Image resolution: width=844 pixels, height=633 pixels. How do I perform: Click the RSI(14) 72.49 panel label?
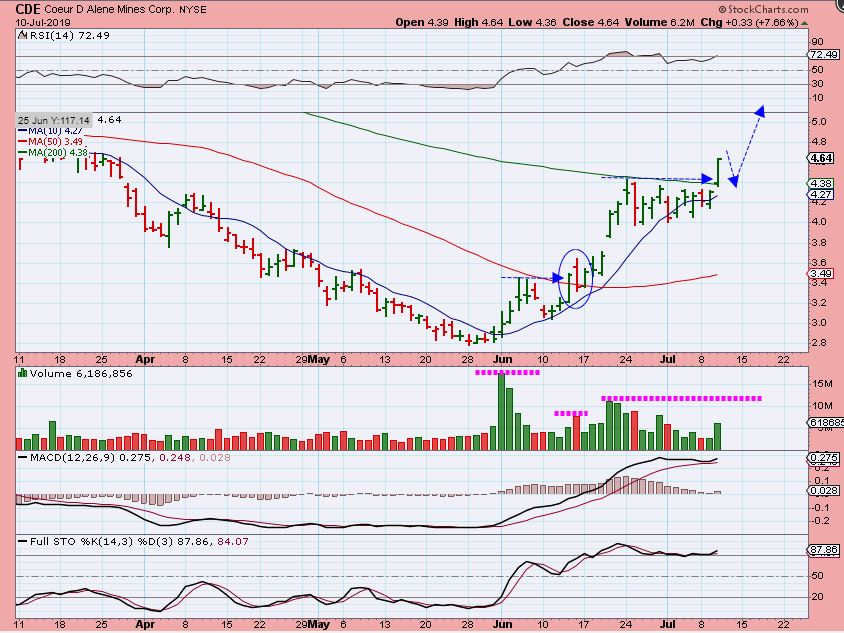(x=69, y=36)
